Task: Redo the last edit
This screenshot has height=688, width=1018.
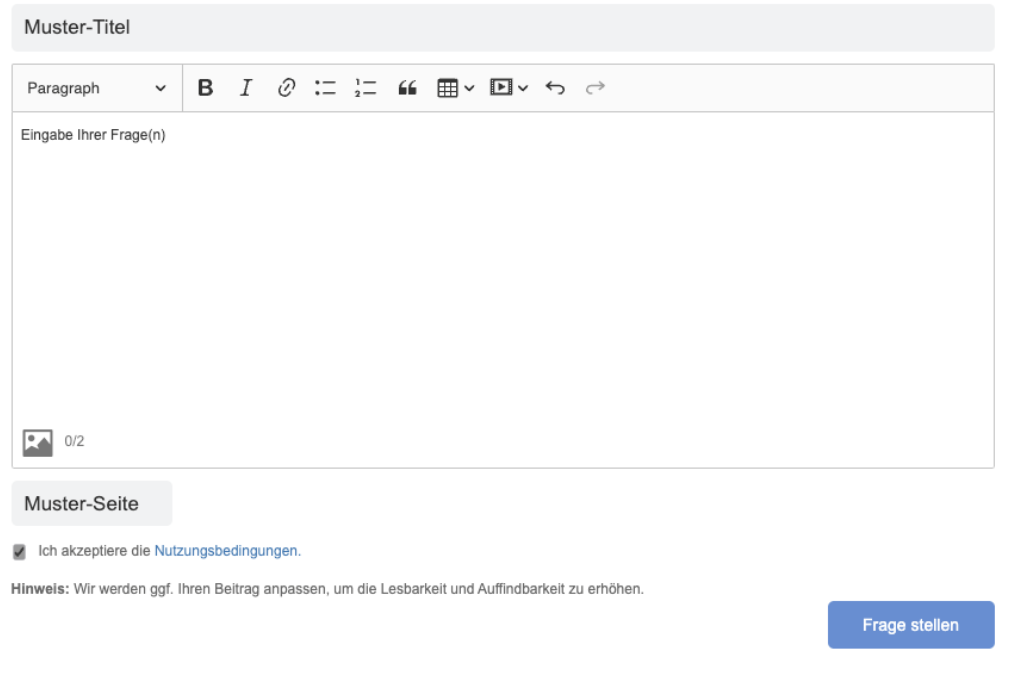Action: click(x=595, y=88)
